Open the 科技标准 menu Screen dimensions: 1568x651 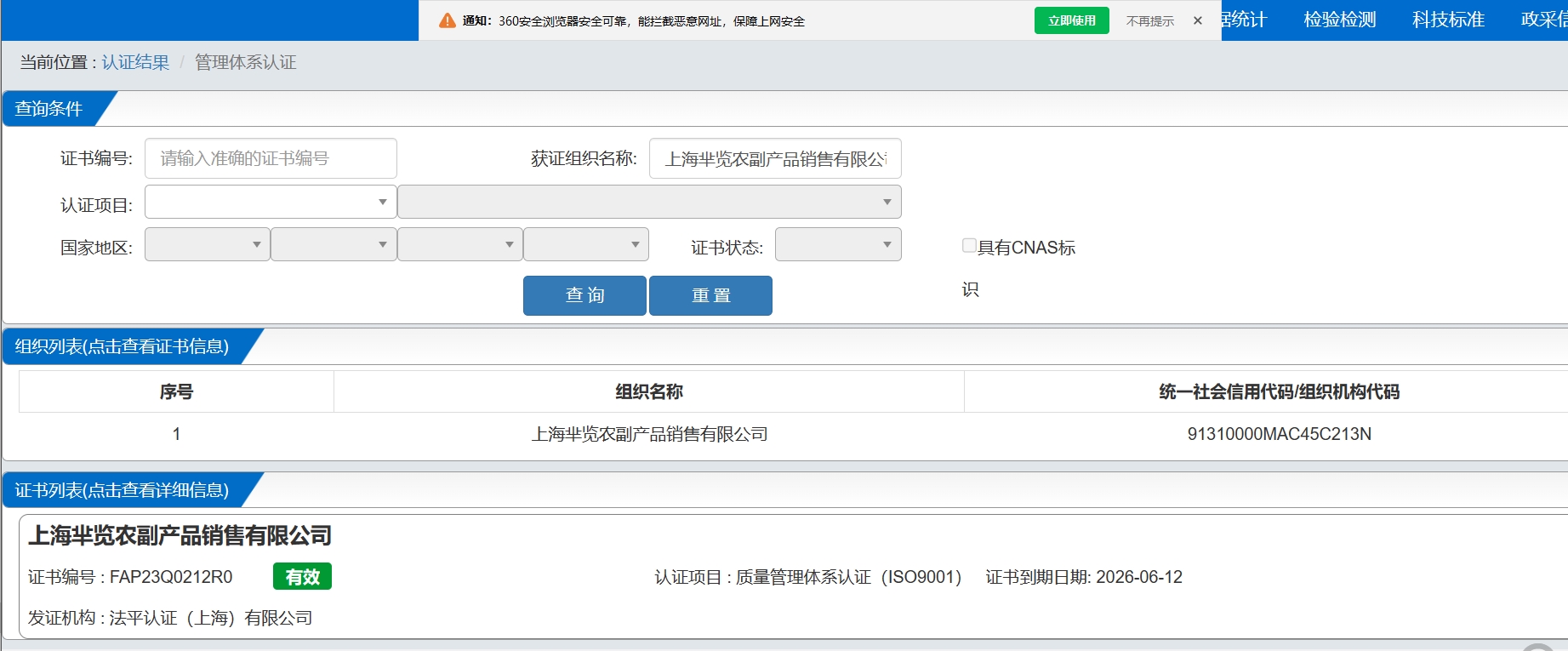pyautogui.click(x=1448, y=20)
